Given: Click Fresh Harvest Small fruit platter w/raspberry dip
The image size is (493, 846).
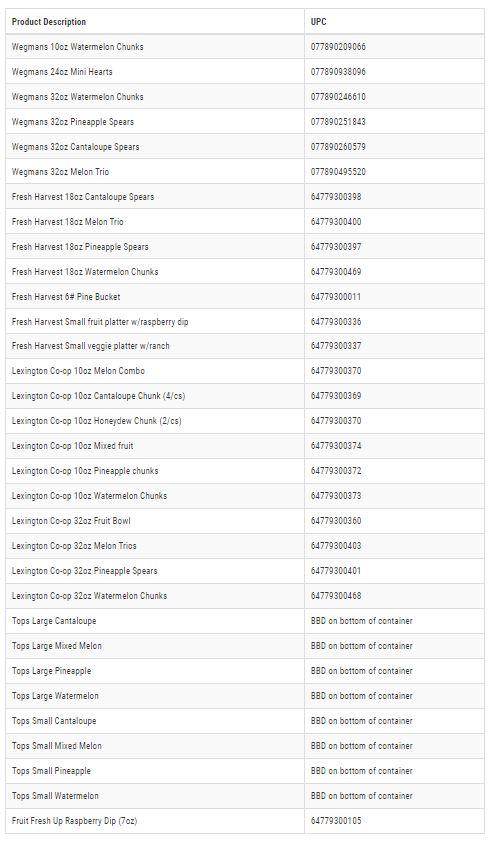Looking at the screenshot, I should pos(100,322).
